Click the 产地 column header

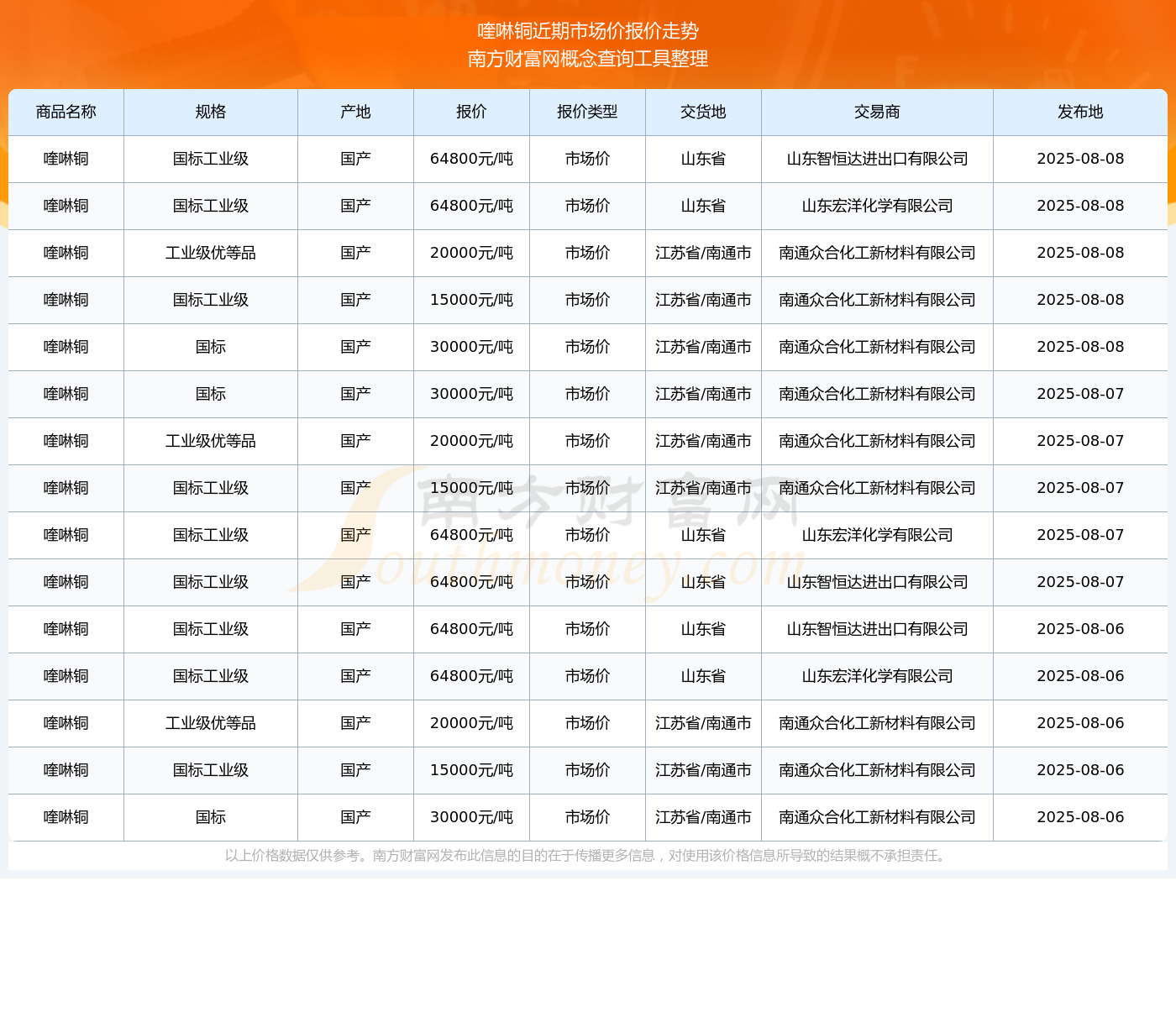tap(356, 112)
